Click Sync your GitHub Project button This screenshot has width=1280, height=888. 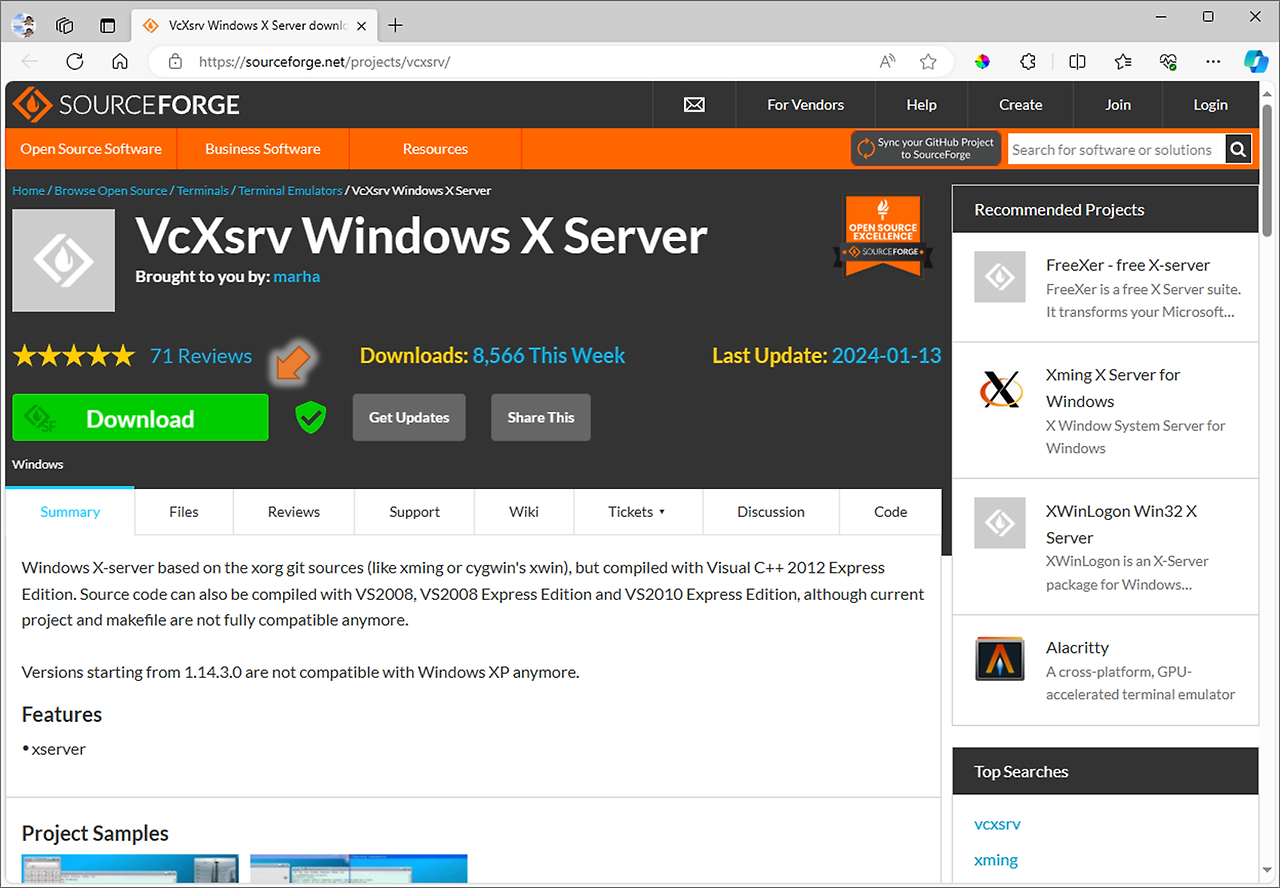pos(925,149)
